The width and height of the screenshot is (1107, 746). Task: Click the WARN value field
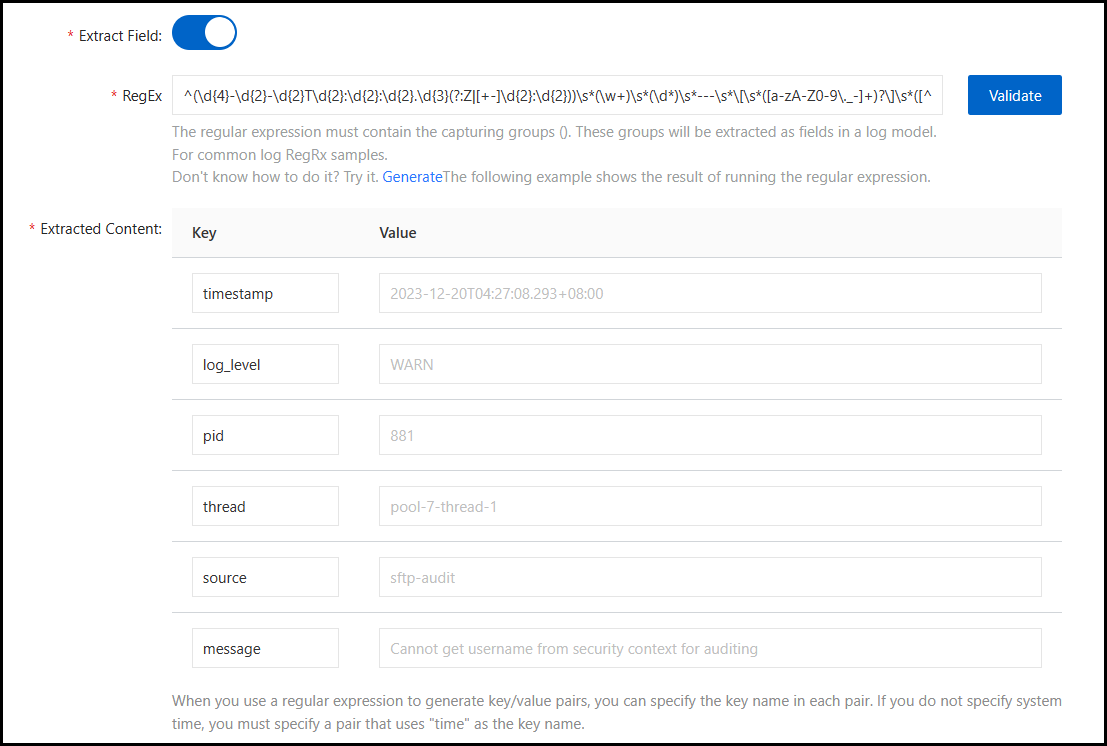[x=709, y=365]
